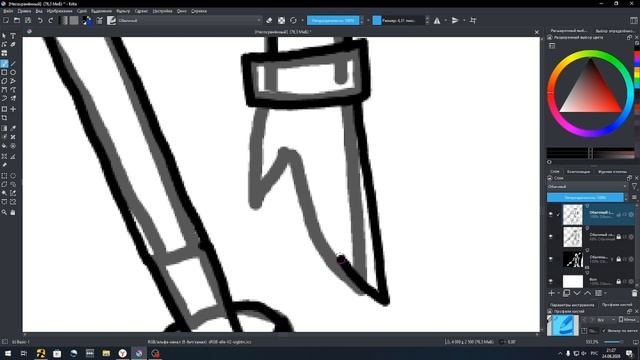Click the Reload brush preset icon
This screenshot has width=640, height=360.
[x=293, y=20]
